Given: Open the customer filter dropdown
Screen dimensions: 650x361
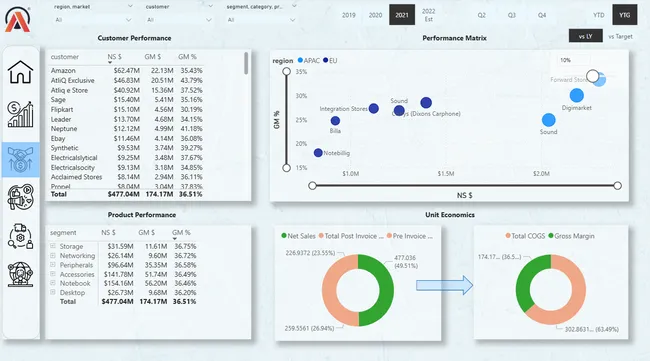Looking at the screenshot, I should coord(179,20).
